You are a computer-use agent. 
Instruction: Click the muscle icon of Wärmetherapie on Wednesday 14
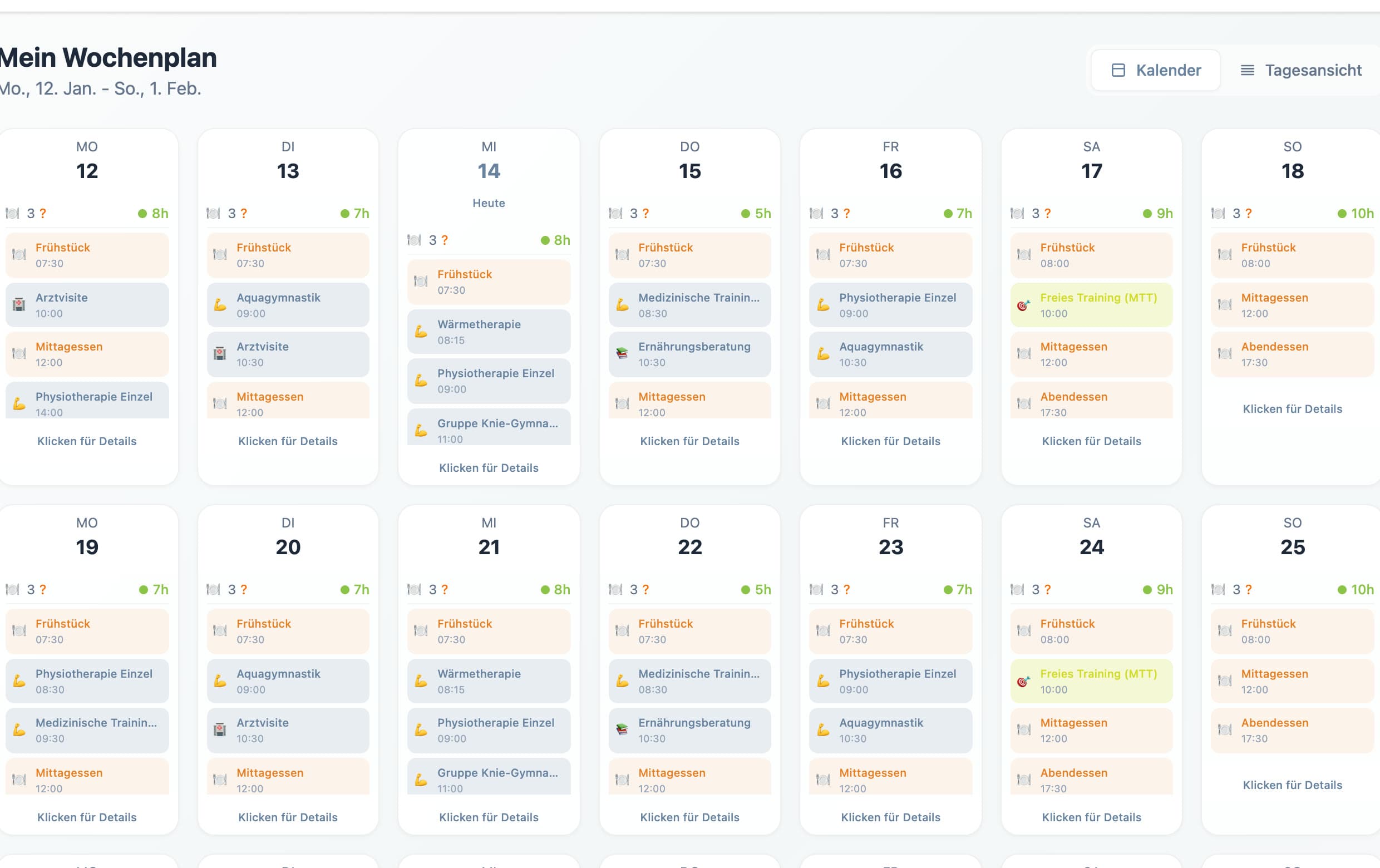click(421, 331)
